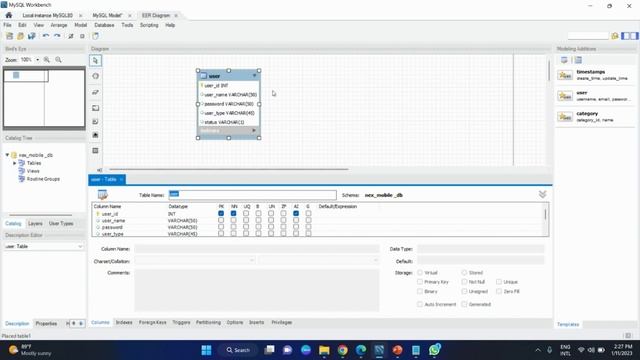
Task: Open the Arrange menu
Action: 59,25
